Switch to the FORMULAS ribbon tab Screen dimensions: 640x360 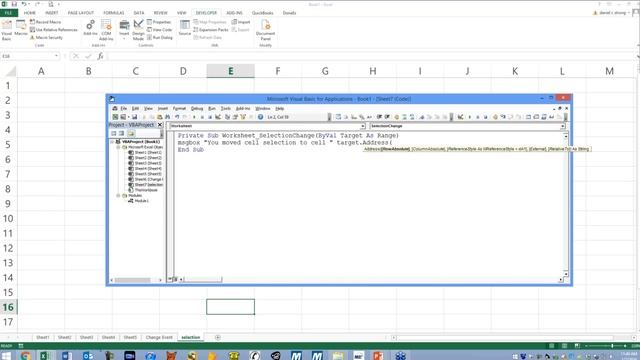pyautogui.click(x=113, y=13)
